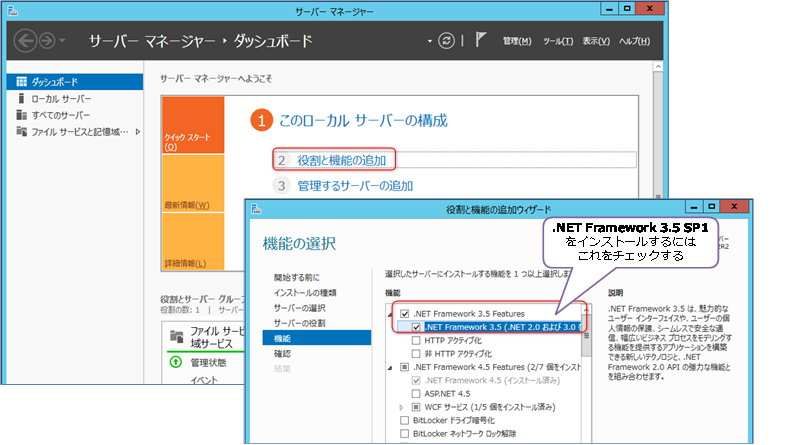The height and width of the screenshot is (445, 800).
Task: Click the ファイル サービスと記憶域 sidebar icon
Action: click(21, 132)
